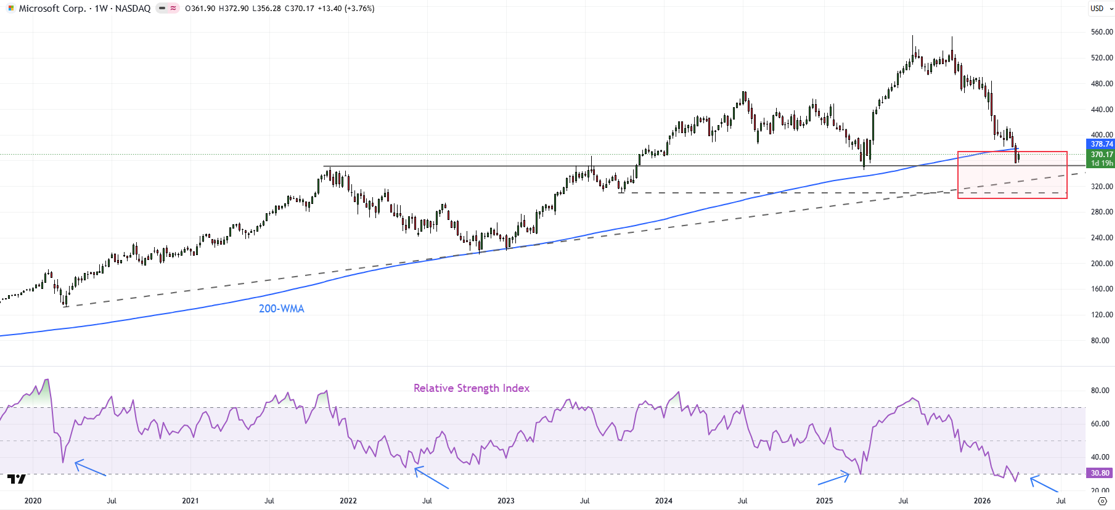Click the 480.00 price axis label
Image resolution: width=1115 pixels, height=510 pixels.
click(x=1101, y=84)
